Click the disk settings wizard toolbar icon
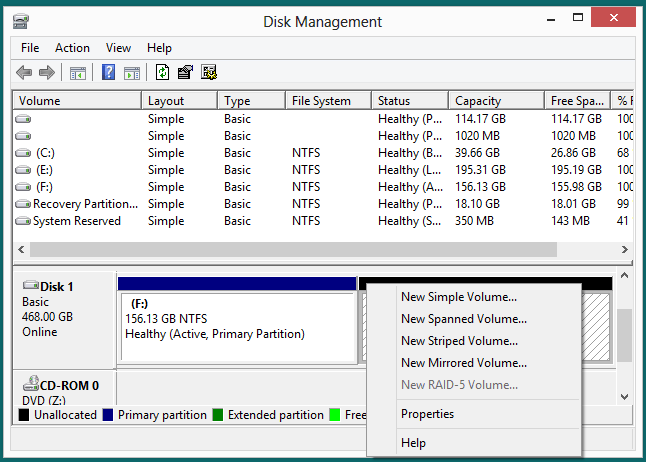The width and height of the screenshot is (646, 462). [209, 73]
